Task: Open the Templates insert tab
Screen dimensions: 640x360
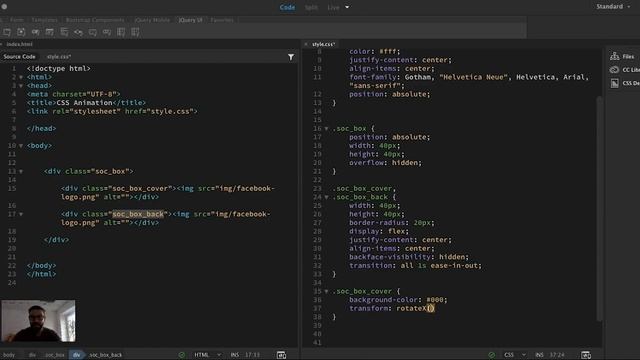Action: coord(44,20)
